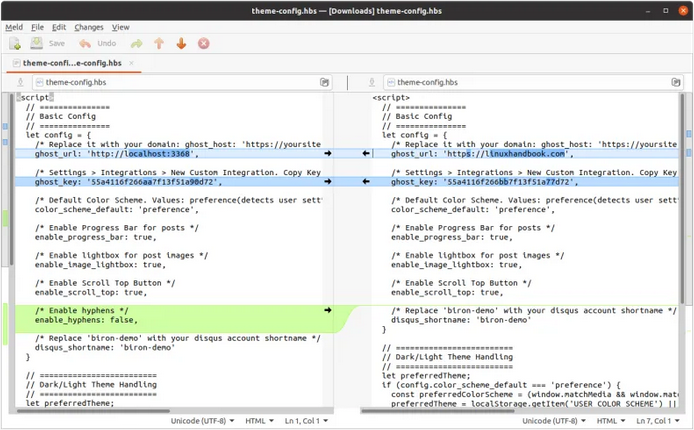Open left pane Unicode (UTF-8) encoding dropdown
The width and height of the screenshot is (694, 430).
[203, 421]
